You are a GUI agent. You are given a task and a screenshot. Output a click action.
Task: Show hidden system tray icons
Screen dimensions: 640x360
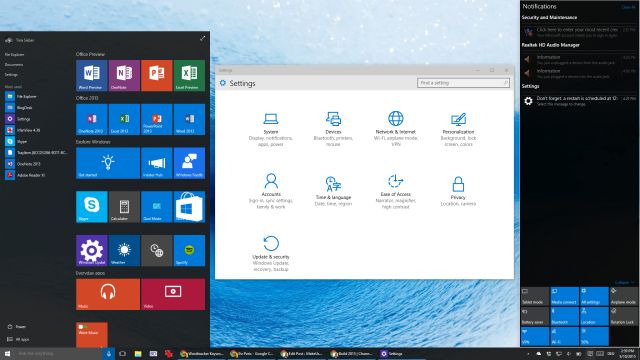click(528, 354)
